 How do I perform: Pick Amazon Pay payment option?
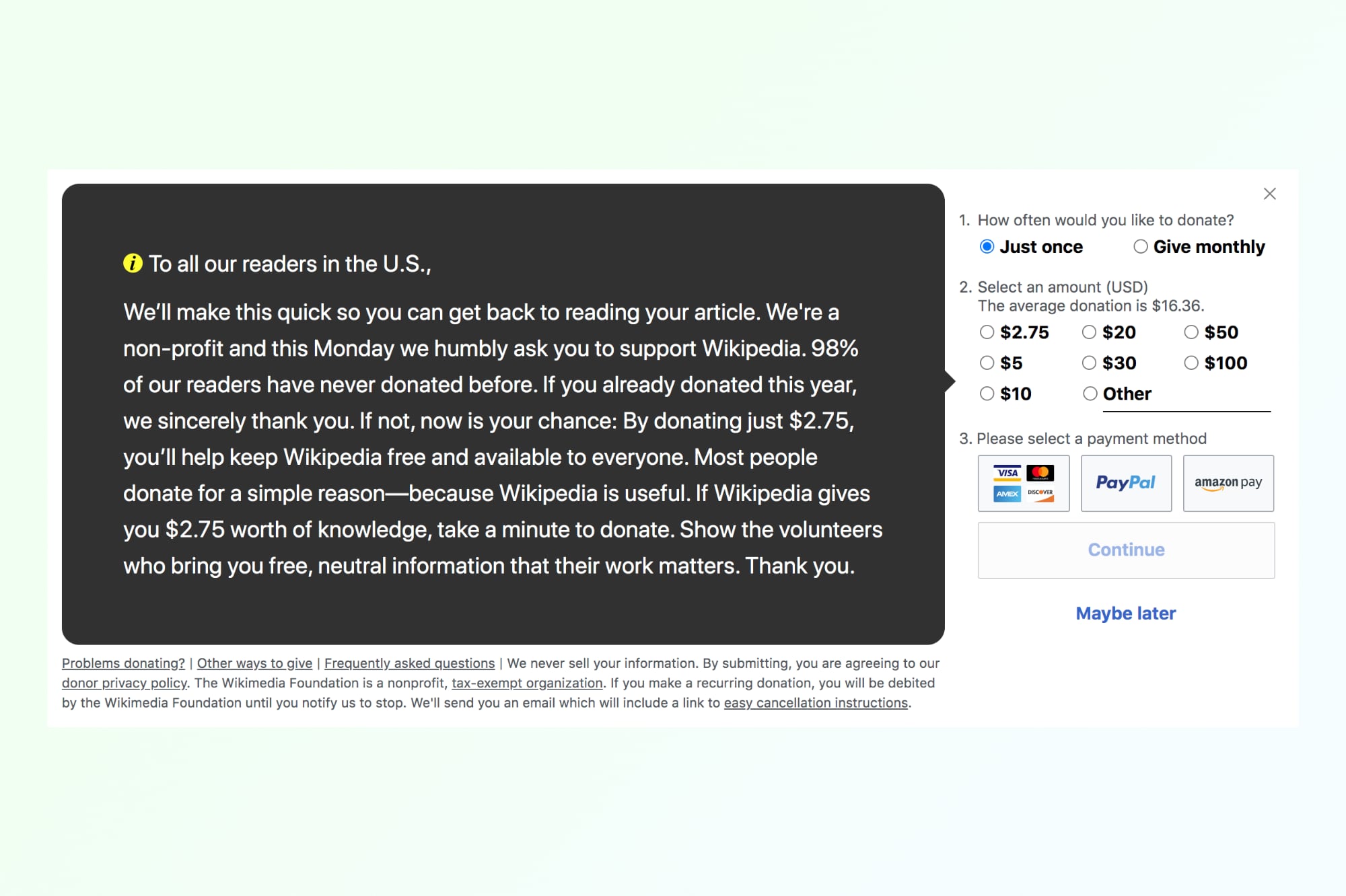tap(1228, 483)
